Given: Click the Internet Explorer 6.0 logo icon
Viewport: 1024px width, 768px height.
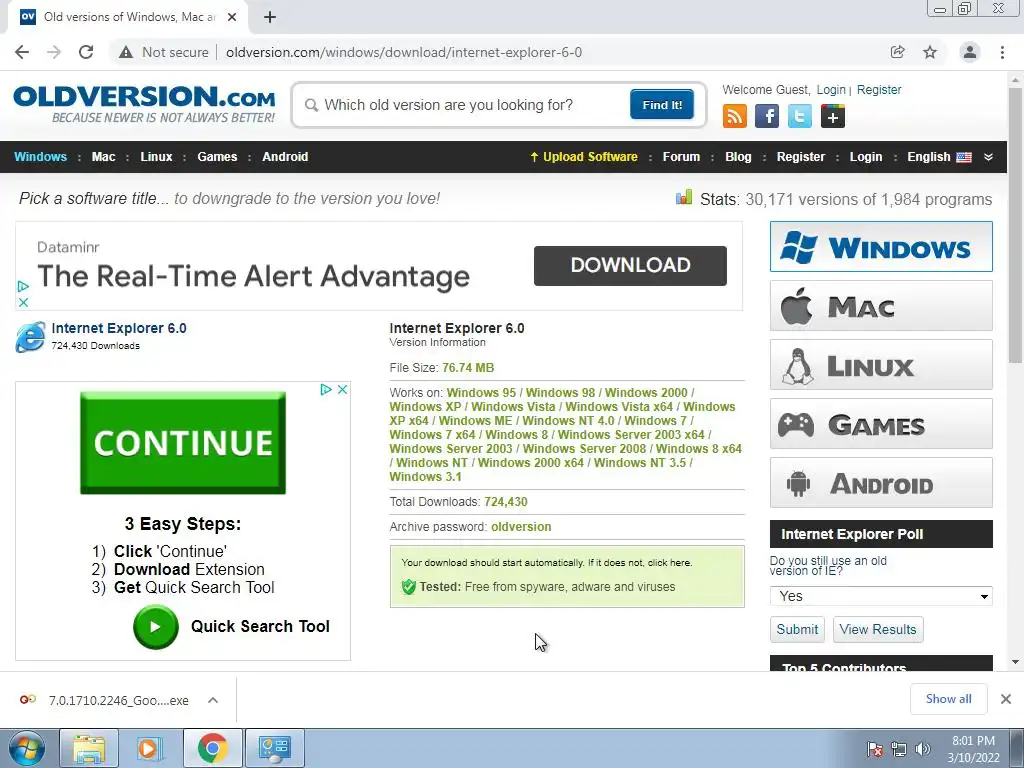Looking at the screenshot, I should (x=31, y=337).
